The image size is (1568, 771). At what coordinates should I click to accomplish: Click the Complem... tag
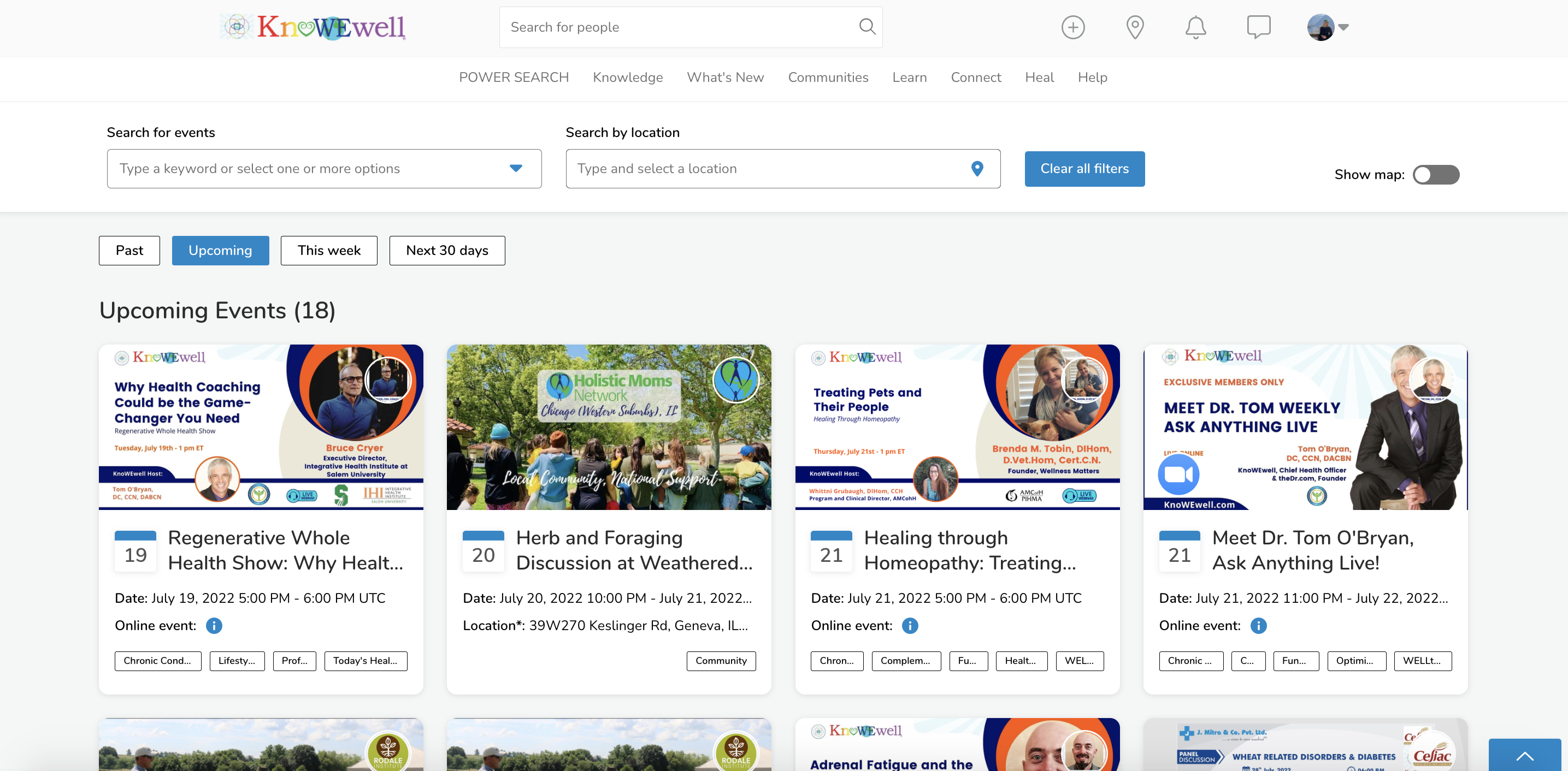pos(906,661)
